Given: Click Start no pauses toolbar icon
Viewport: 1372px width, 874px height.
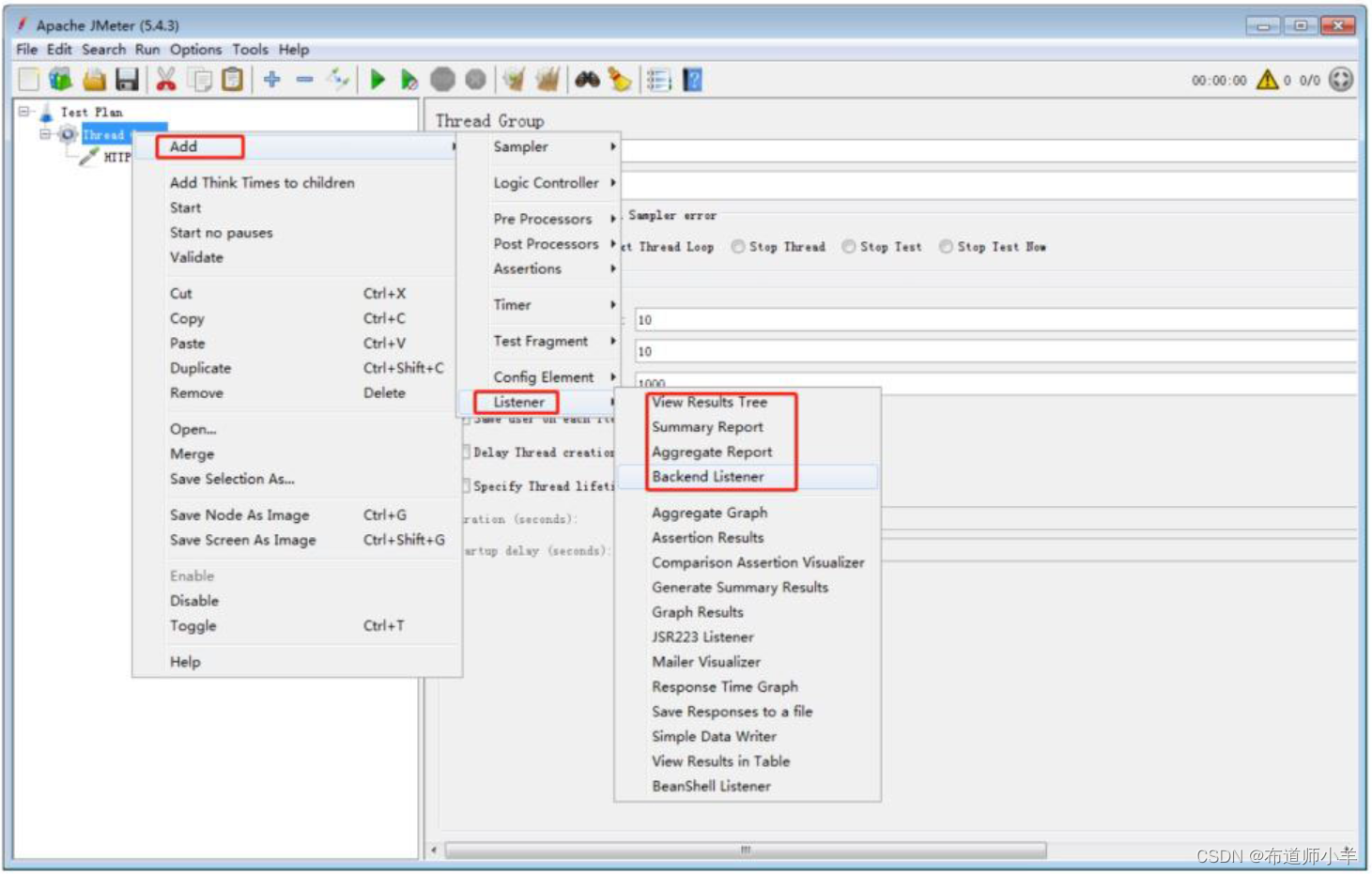Looking at the screenshot, I should (409, 80).
